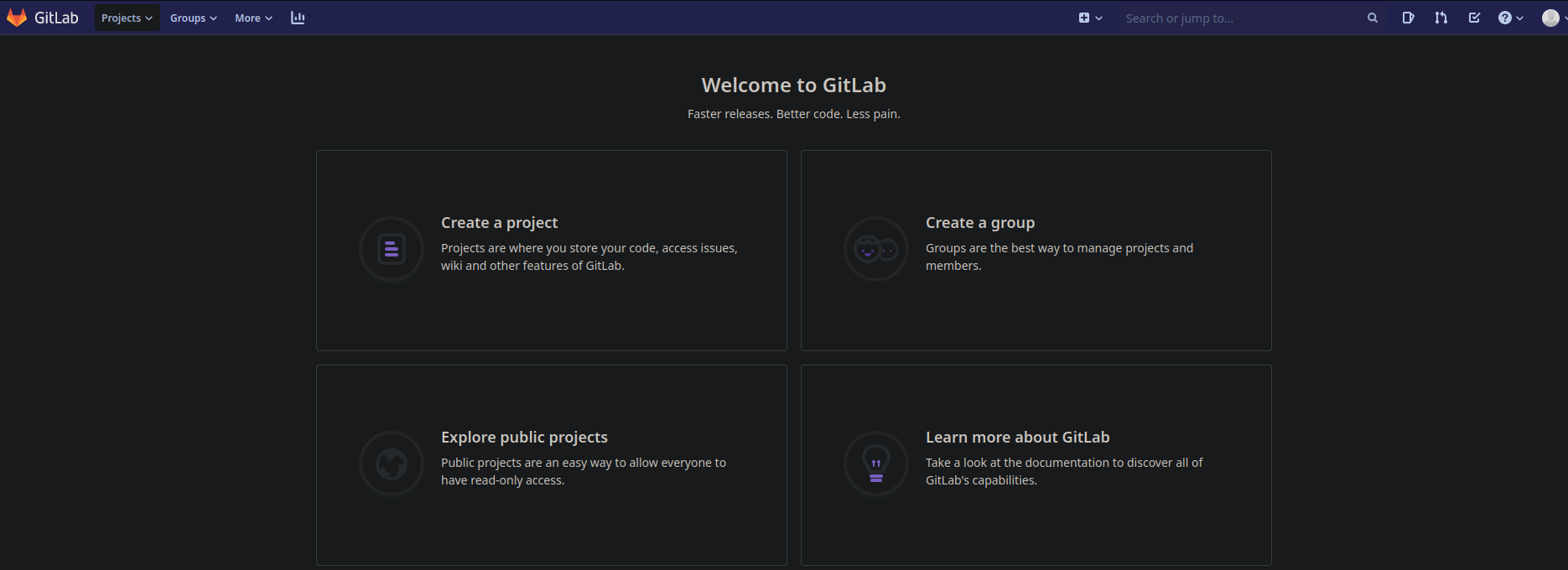The width and height of the screenshot is (1568, 570).
Task: Open the user avatar menu
Action: (1551, 18)
